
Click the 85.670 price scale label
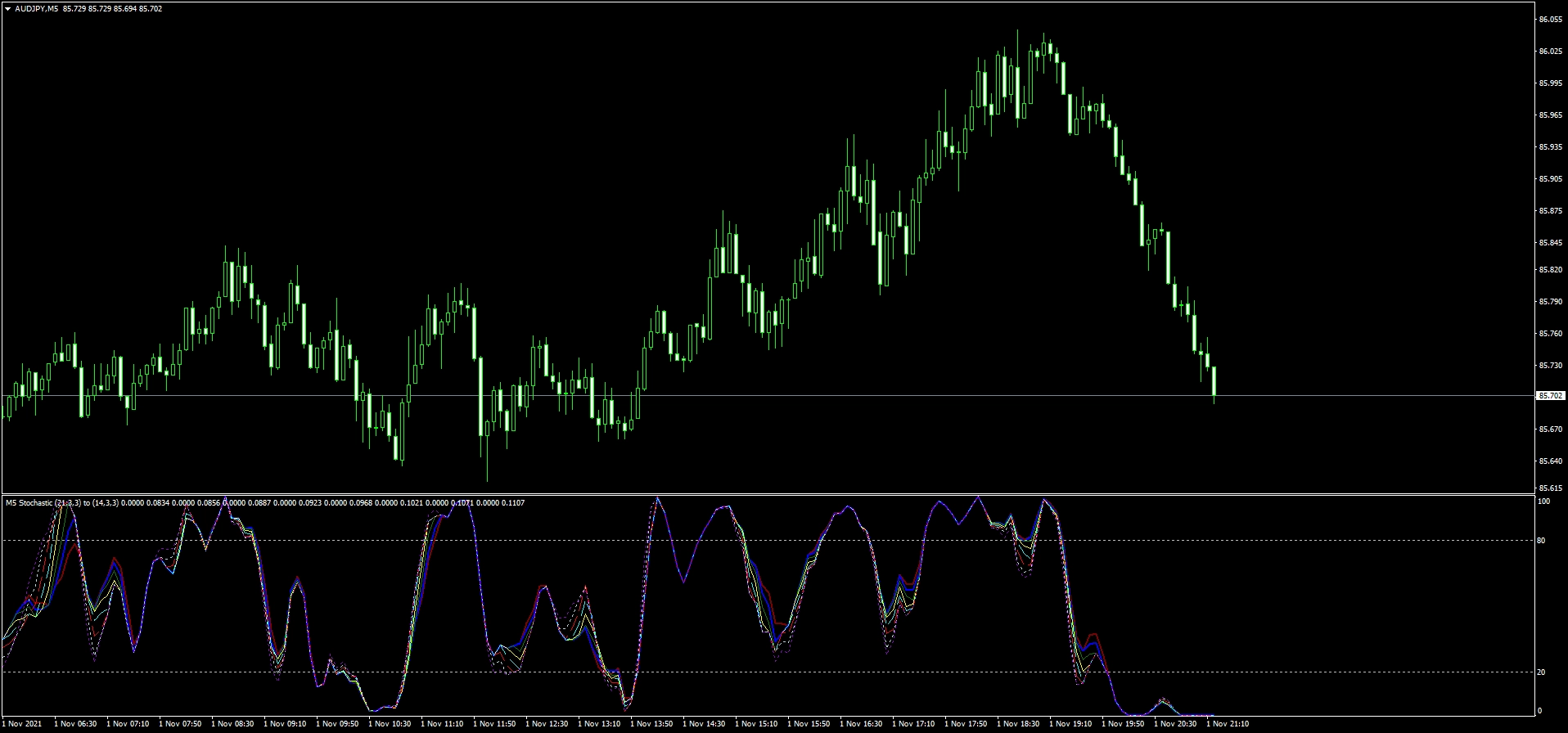pyautogui.click(x=1550, y=429)
